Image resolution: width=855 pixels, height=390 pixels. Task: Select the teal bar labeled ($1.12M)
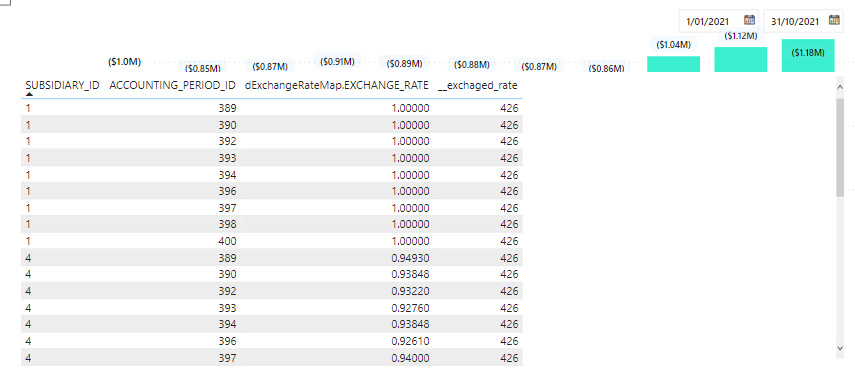click(740, 59)
